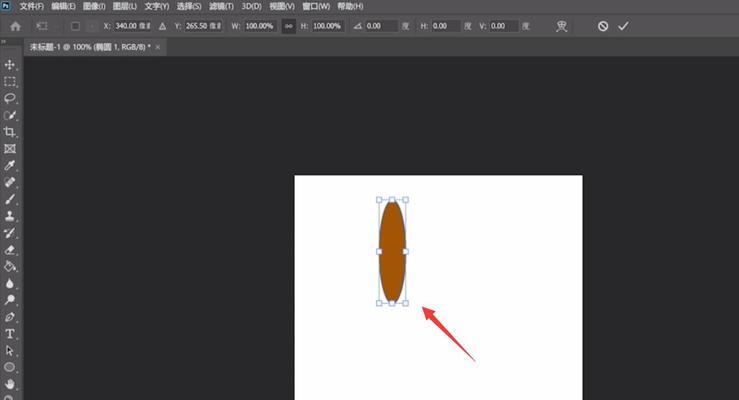This screenshot has width=739, height=400.
Task: Cancel the transform with the circle-slash button
Action: pyautogui.click(x=603, y=26)
